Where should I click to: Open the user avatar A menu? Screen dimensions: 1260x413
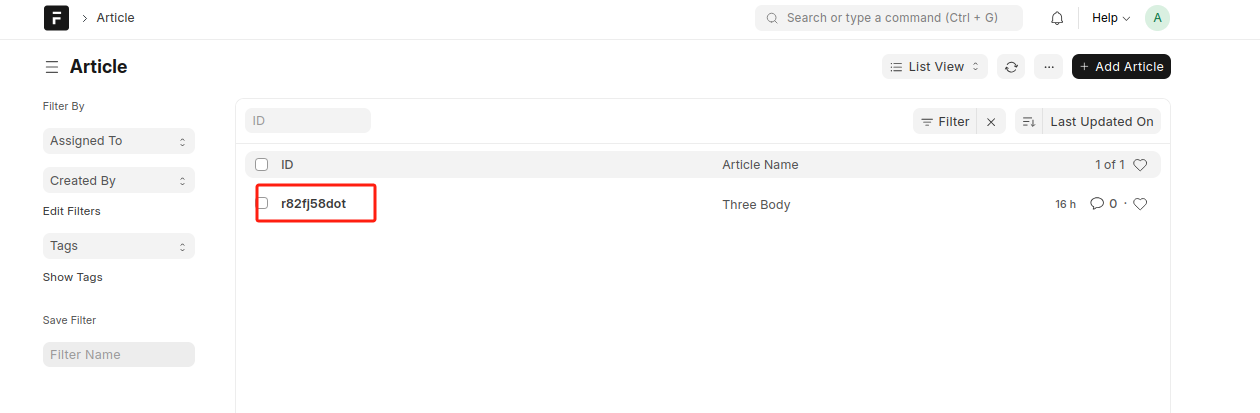coord(1158,18)
